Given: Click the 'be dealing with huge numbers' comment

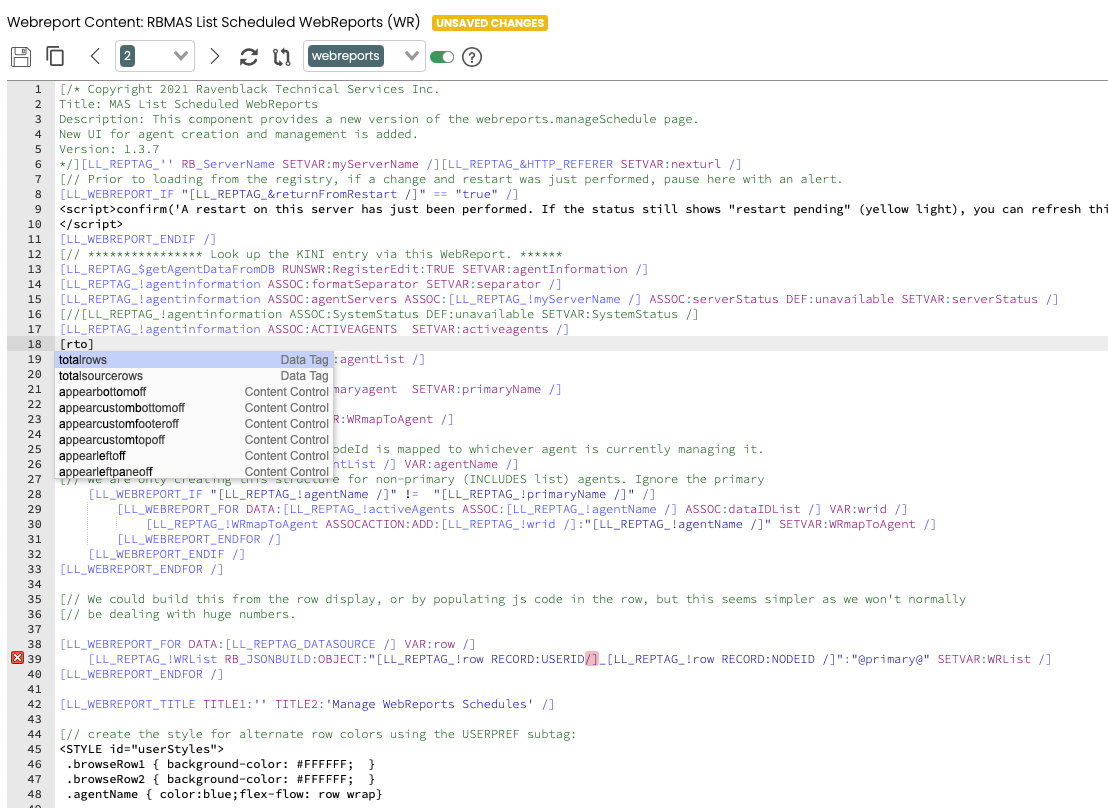Looking at the screenshot, I should (177, 614).
